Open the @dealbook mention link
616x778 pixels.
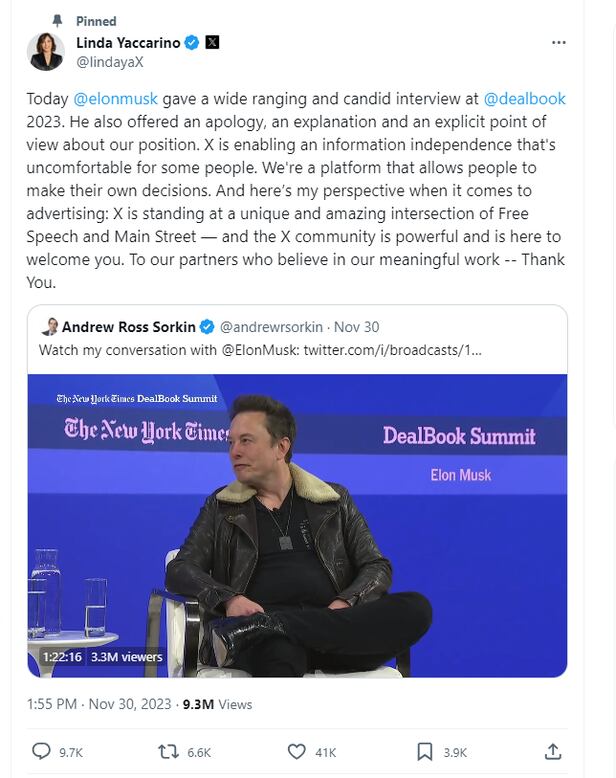click(x=524, y=99)
